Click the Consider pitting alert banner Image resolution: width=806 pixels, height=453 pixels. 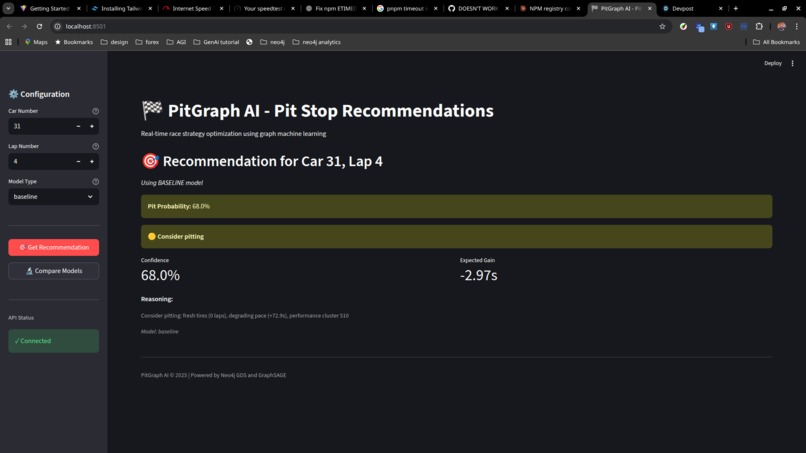click(456, 237)
